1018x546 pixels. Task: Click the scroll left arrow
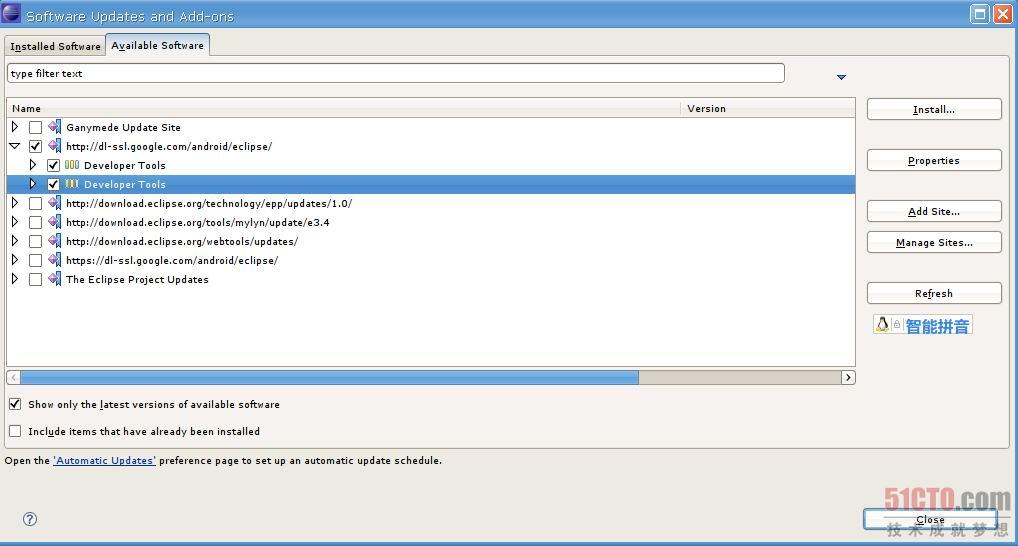13,377
